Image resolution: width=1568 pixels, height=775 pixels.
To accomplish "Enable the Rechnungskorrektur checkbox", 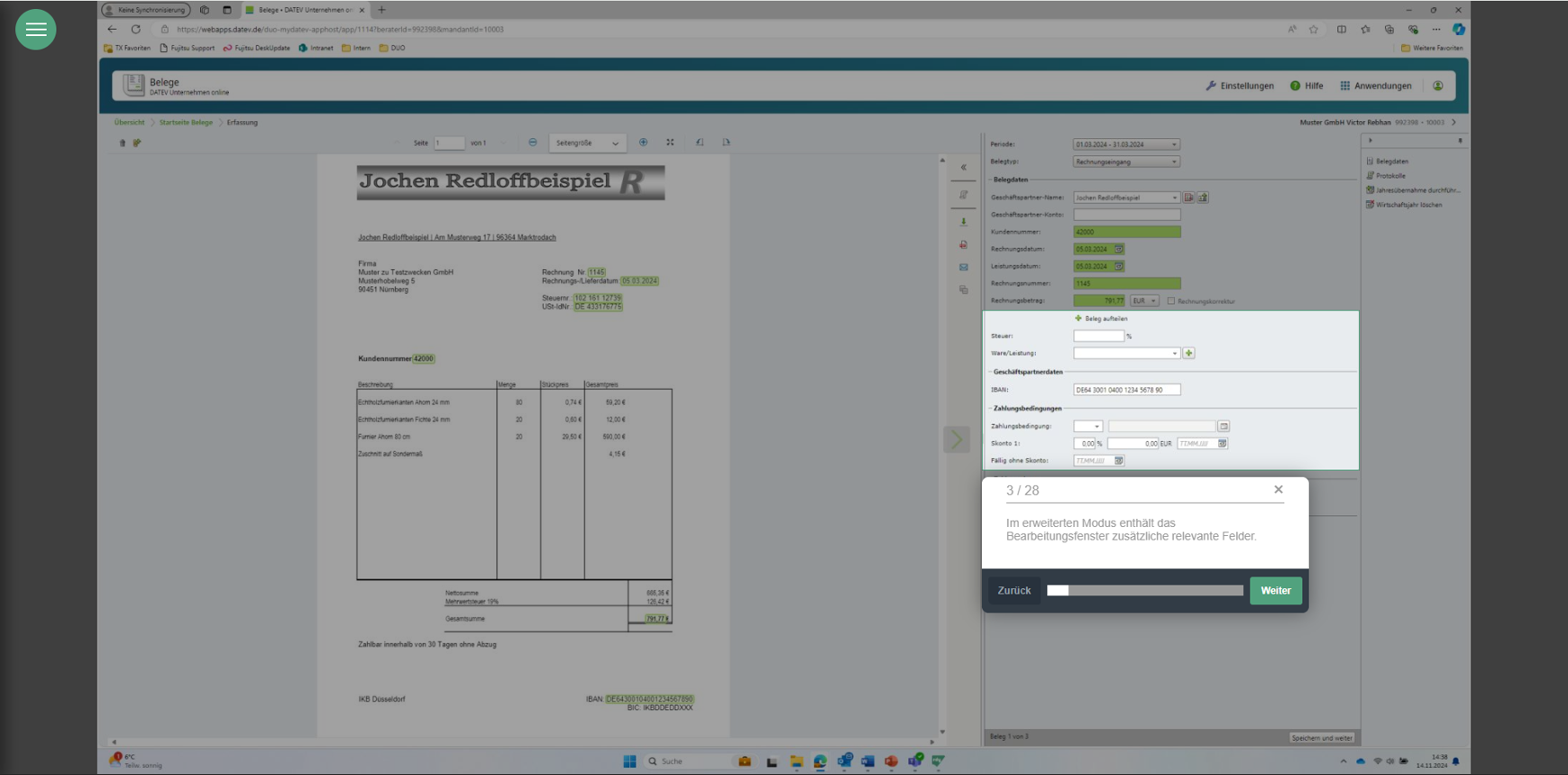I will 1171,301.
